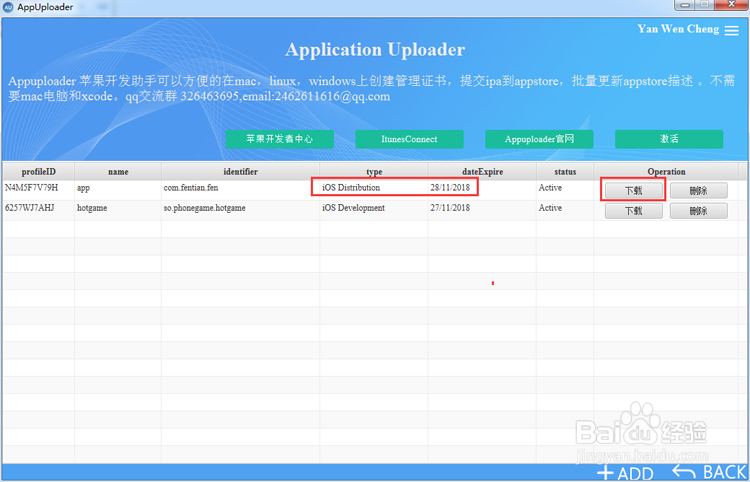Click the AppUploader logo in title bar
This screenshot has width=750, height=482.
pos(8,7)
